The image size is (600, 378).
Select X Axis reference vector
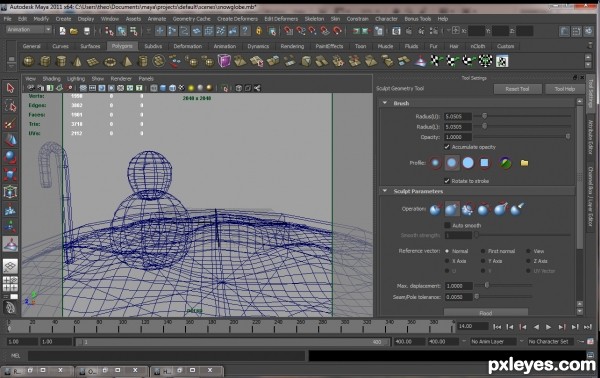pos(447,261)
